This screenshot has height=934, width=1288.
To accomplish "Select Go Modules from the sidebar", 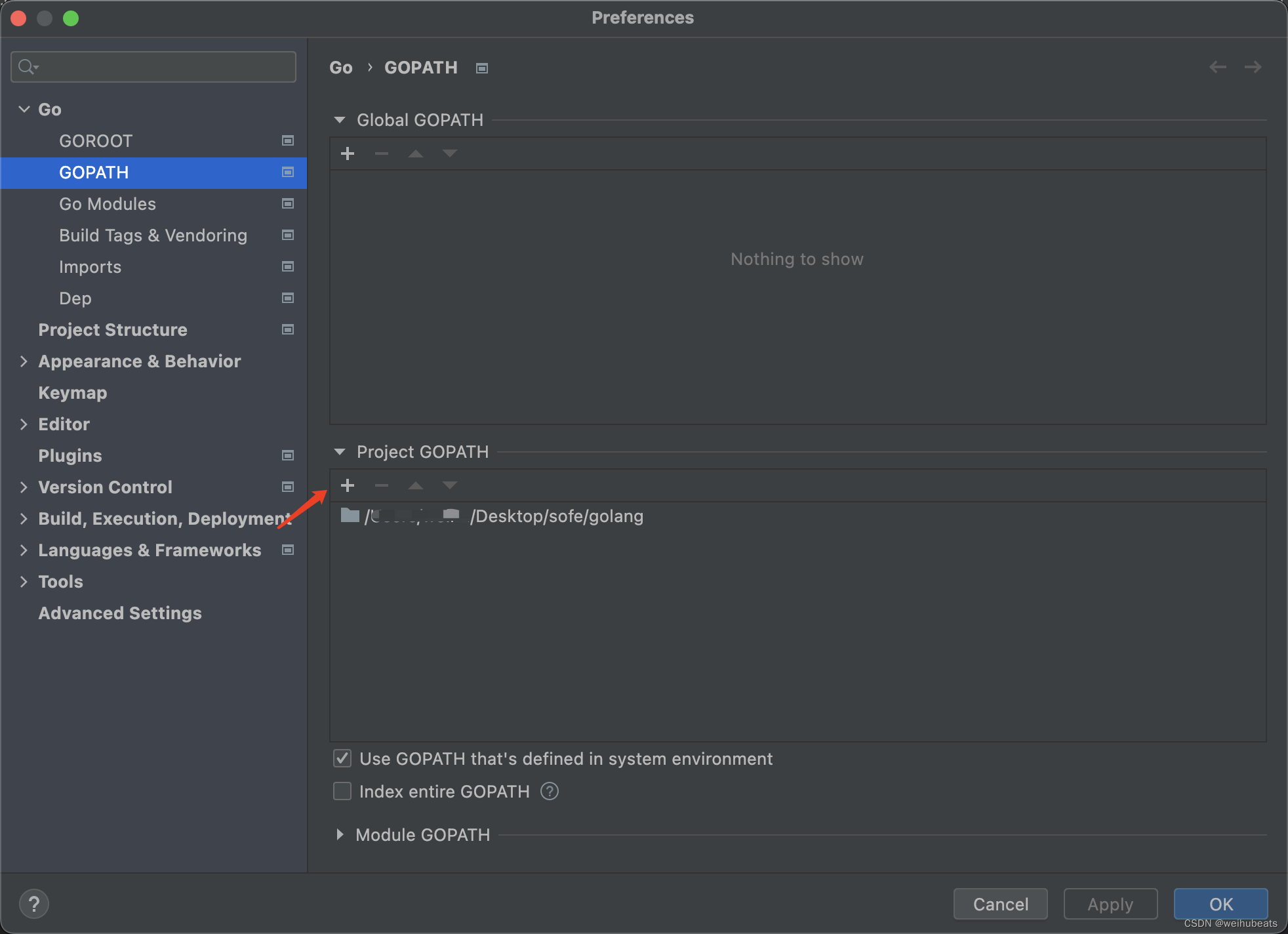I will coord(109,203).
